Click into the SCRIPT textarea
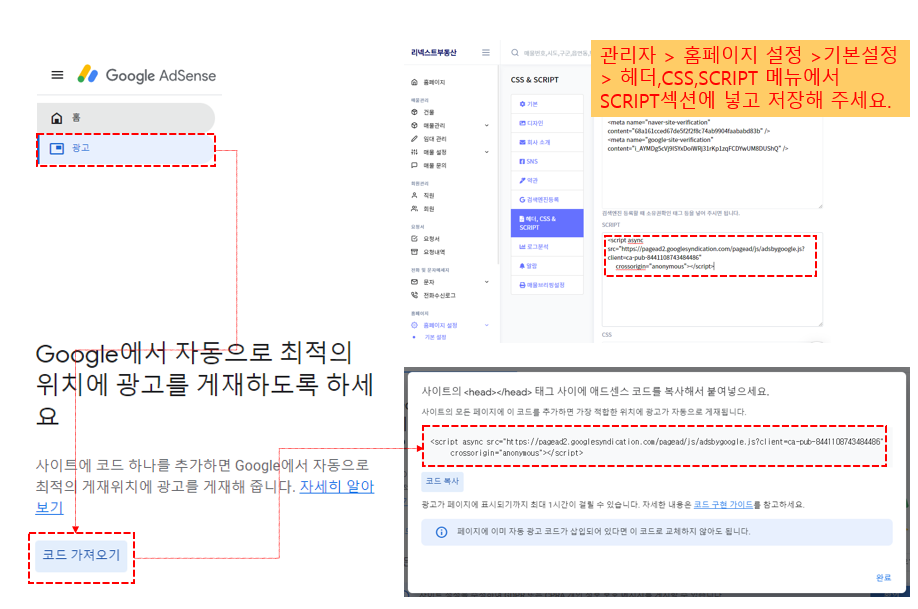This screenshot has width=918, height=609. [712, 279]
